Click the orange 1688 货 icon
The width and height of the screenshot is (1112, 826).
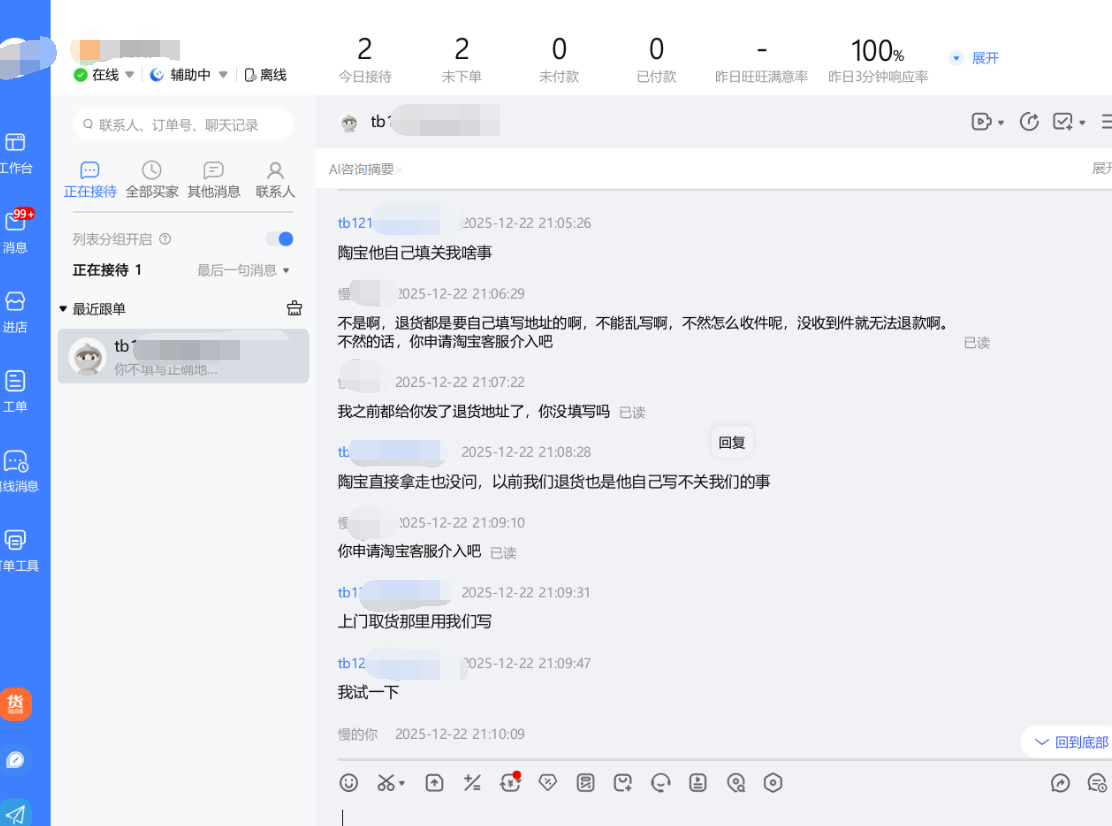[16, 704]
